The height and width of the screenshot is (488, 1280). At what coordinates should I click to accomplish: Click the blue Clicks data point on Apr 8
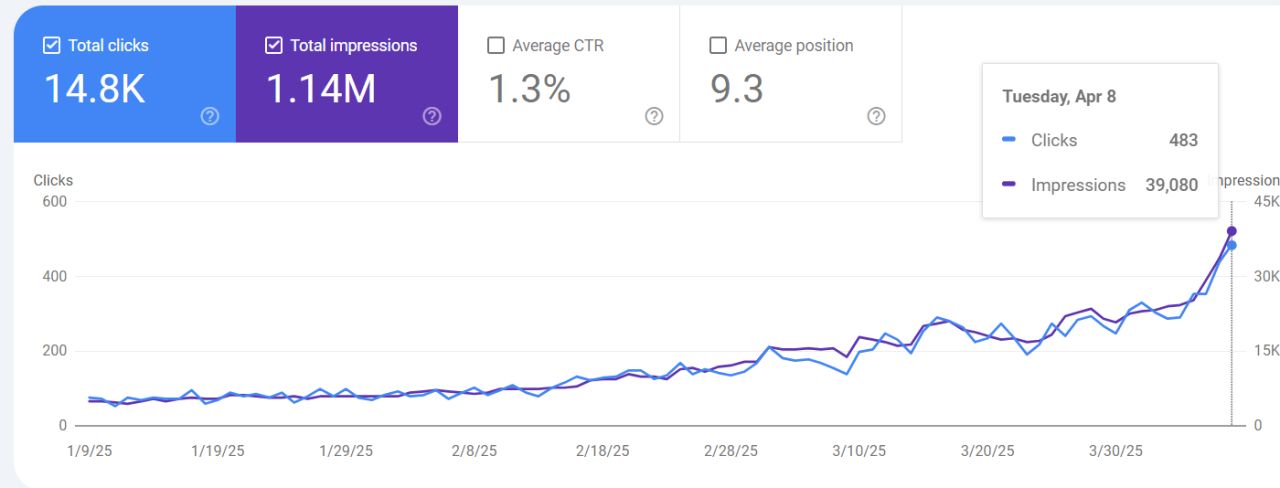point(1232,245)
